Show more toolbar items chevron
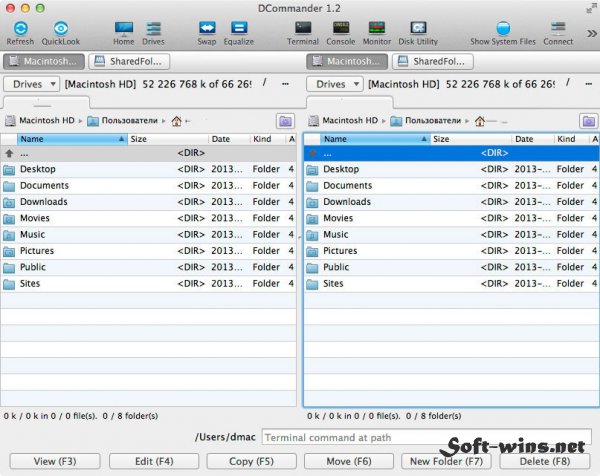Image resolution: width=600 pixels, height=476 pixels. pyautogui.click(x=592, y=34)
